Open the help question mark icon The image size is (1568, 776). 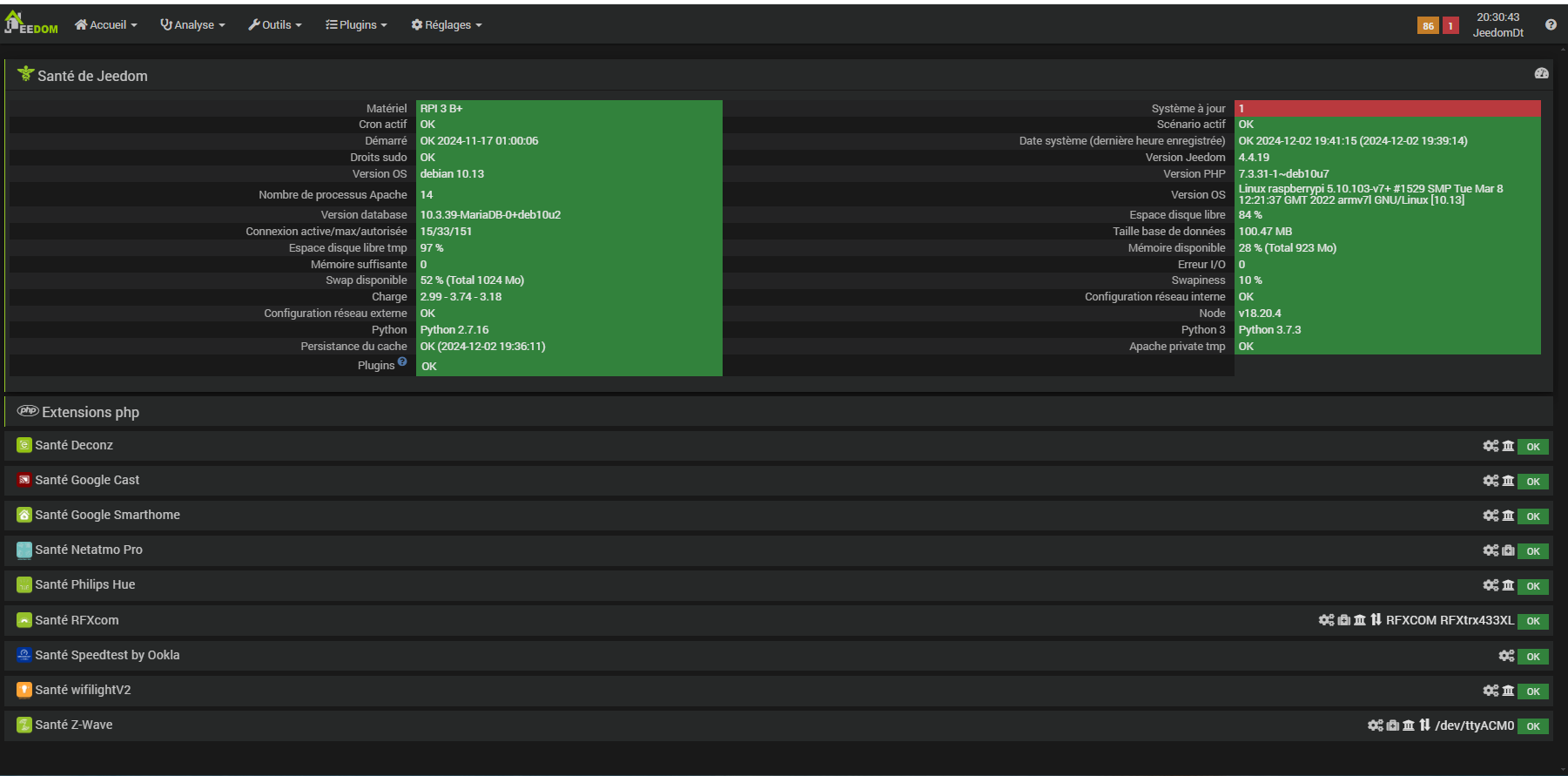coord(1551,24)
